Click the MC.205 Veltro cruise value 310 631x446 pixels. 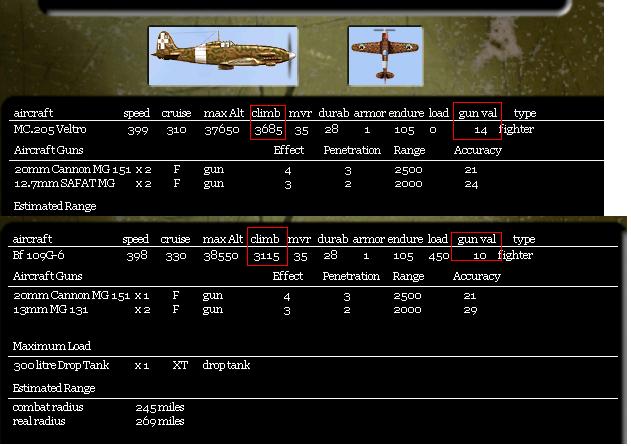pos(176,130)
